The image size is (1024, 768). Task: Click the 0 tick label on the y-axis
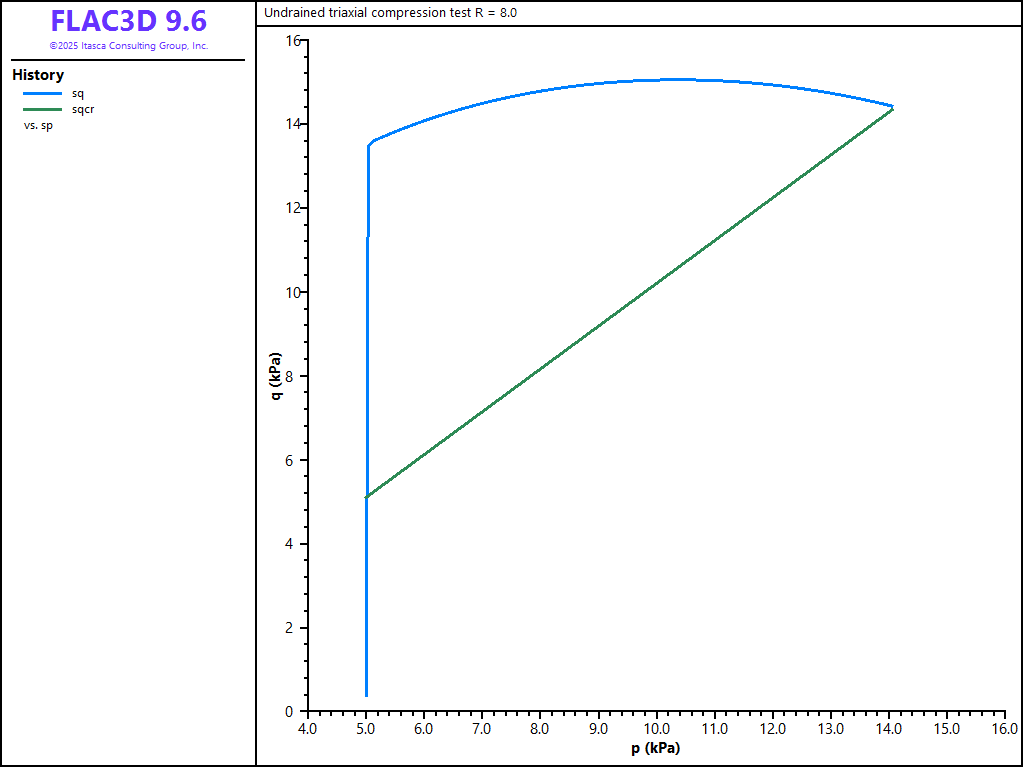[x=289, y=712]
